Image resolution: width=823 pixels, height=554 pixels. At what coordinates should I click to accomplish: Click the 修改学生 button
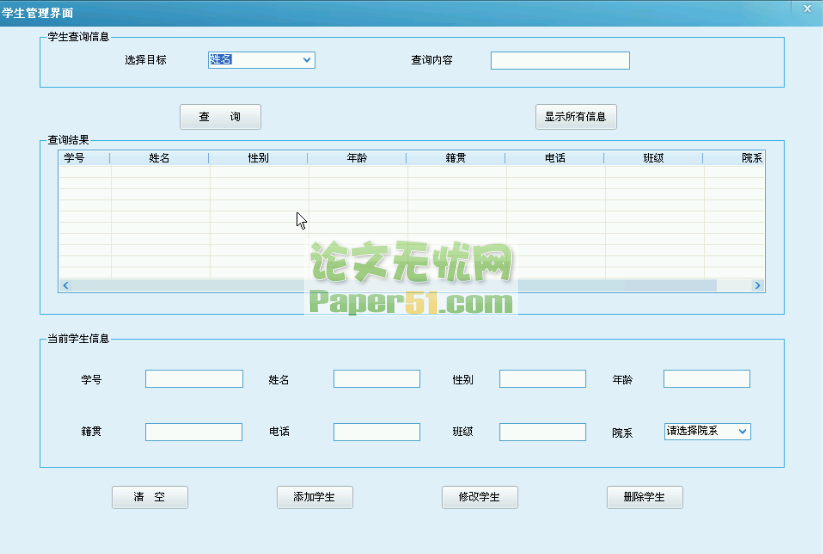tap(480, 497)
